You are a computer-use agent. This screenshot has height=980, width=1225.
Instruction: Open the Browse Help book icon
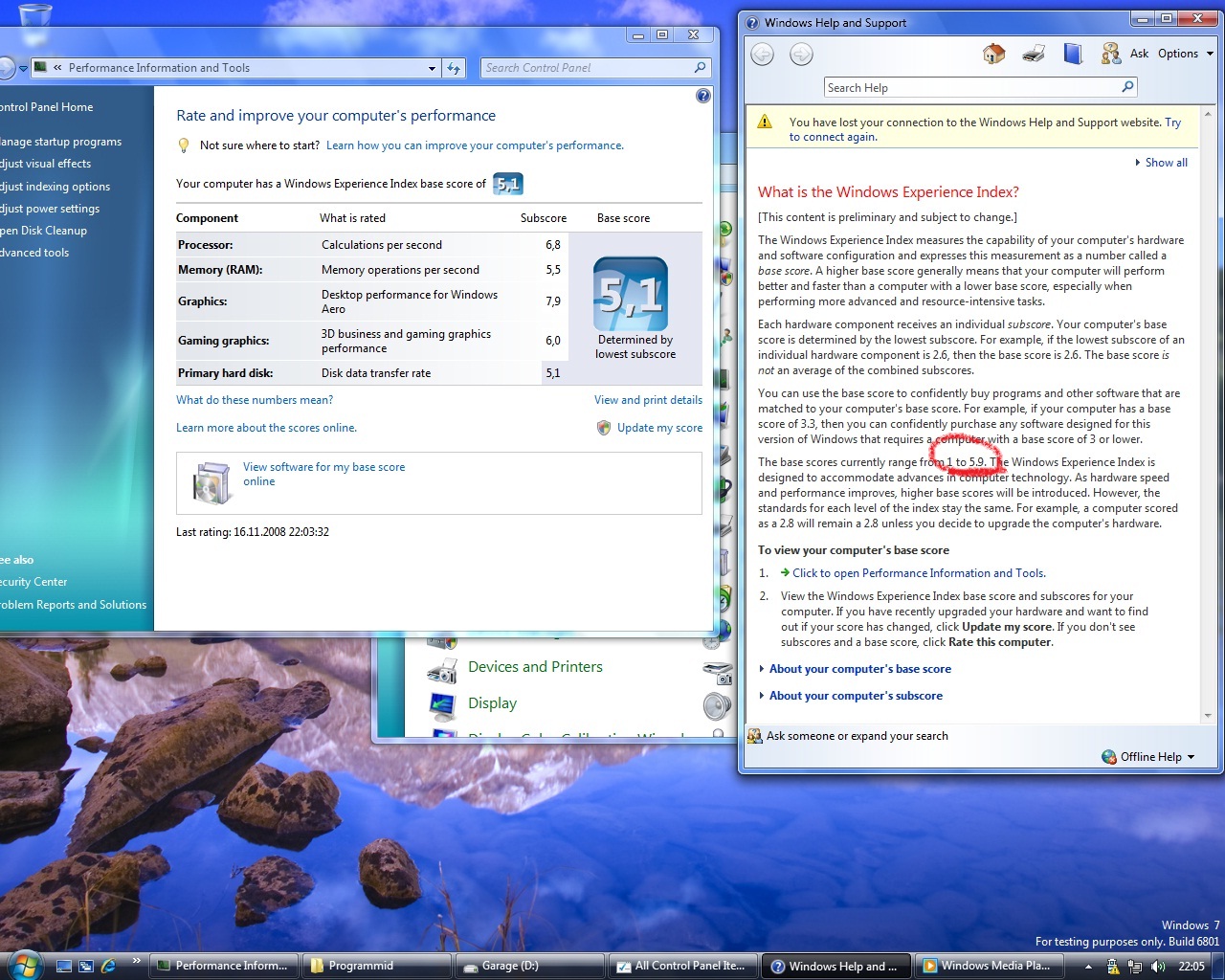pos(1073,54)
